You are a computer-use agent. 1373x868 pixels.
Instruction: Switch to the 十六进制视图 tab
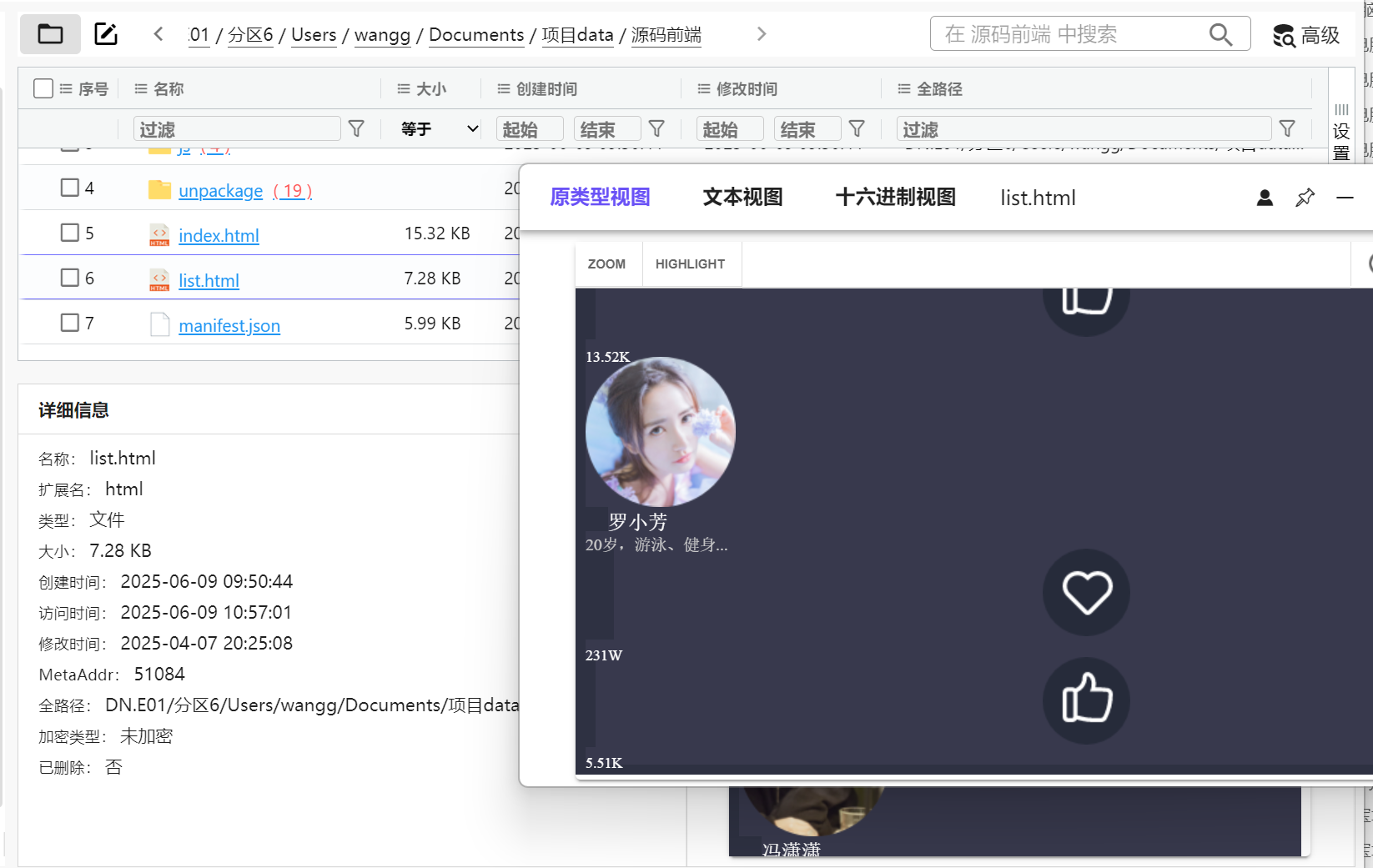(895, 198)
